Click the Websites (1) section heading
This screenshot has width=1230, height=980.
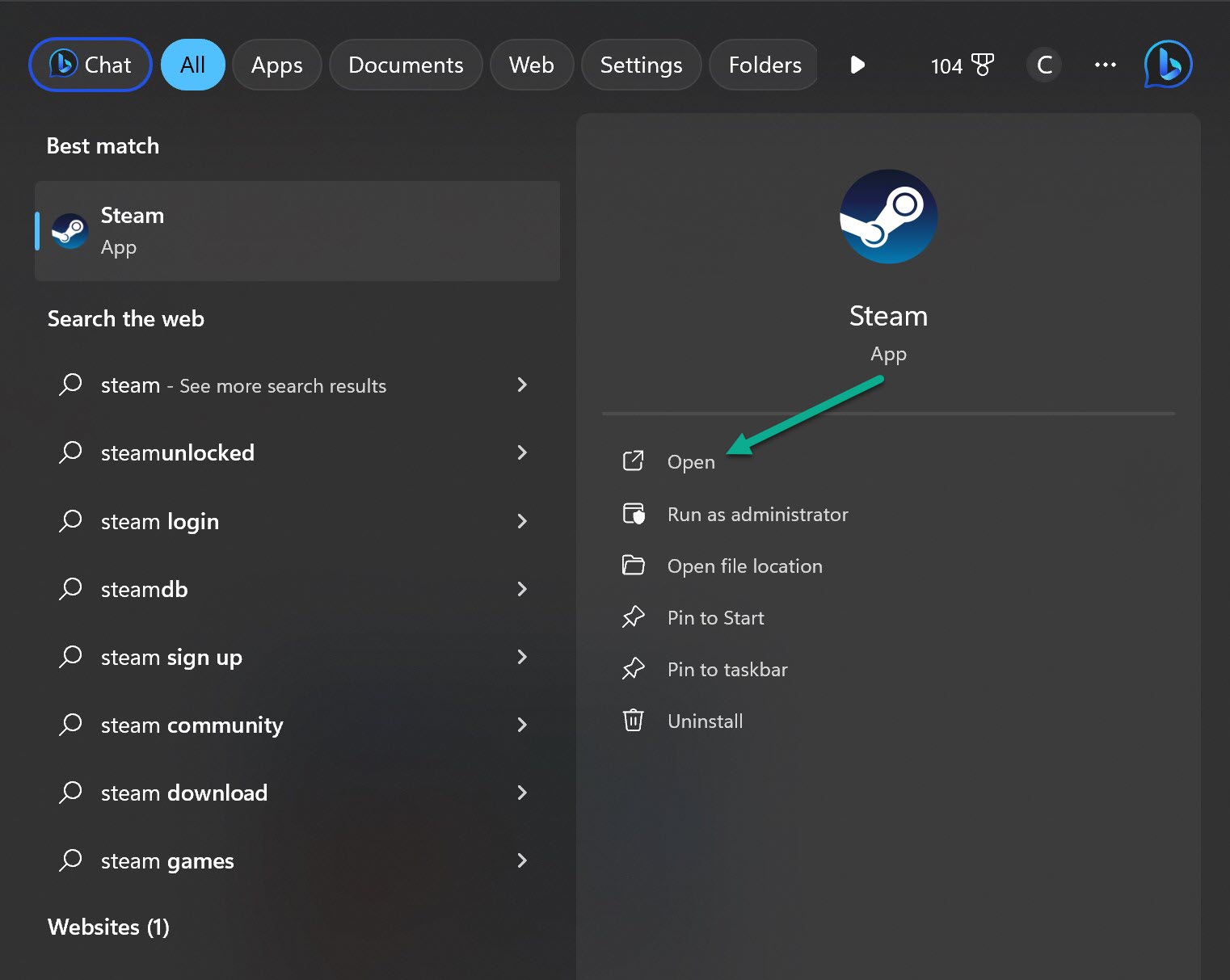tap(108, 927)
